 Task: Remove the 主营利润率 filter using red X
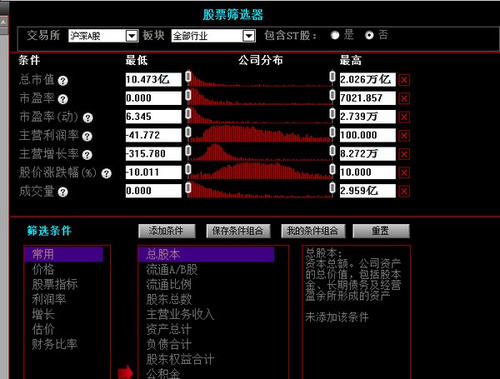pos(404,135)
